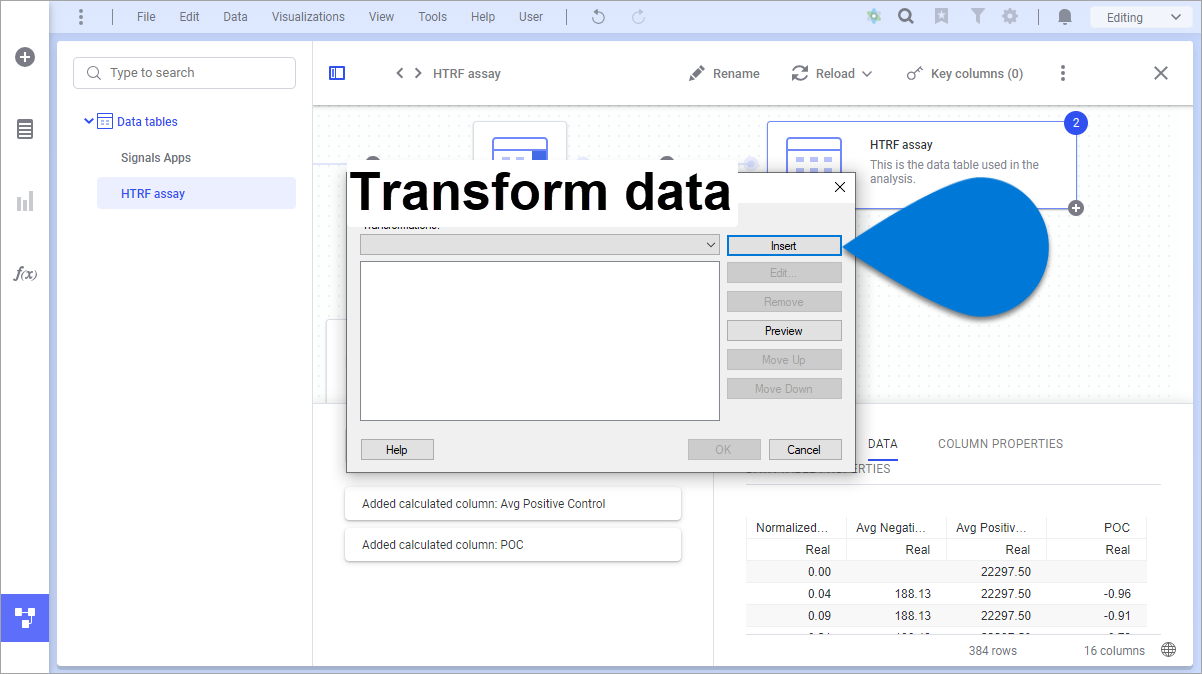Click the POC column header
Image resolution: width=1202 pixels, height=674 pixels.
pyautogui.click(x=1097, y=528)
